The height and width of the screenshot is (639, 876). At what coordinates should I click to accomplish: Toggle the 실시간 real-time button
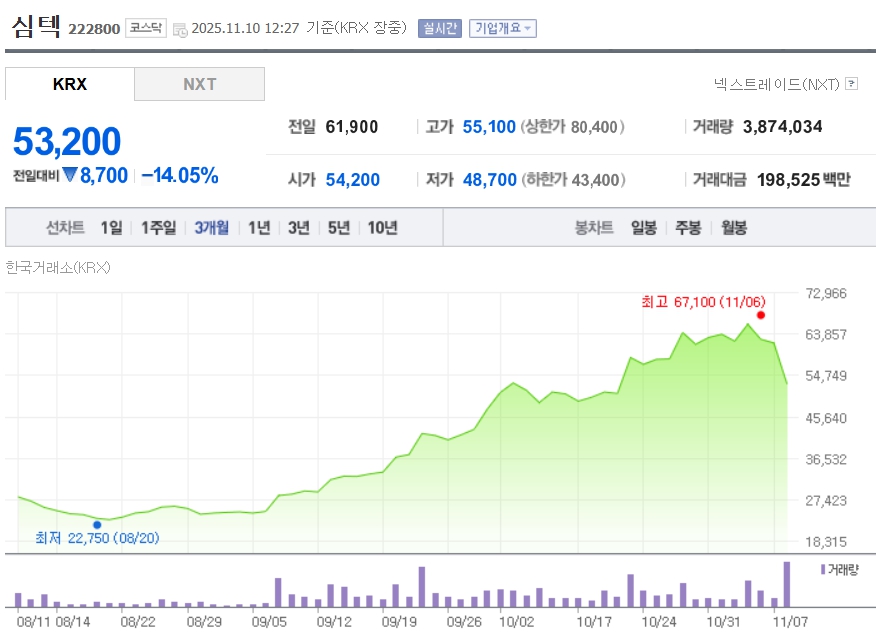pos(440,28)
